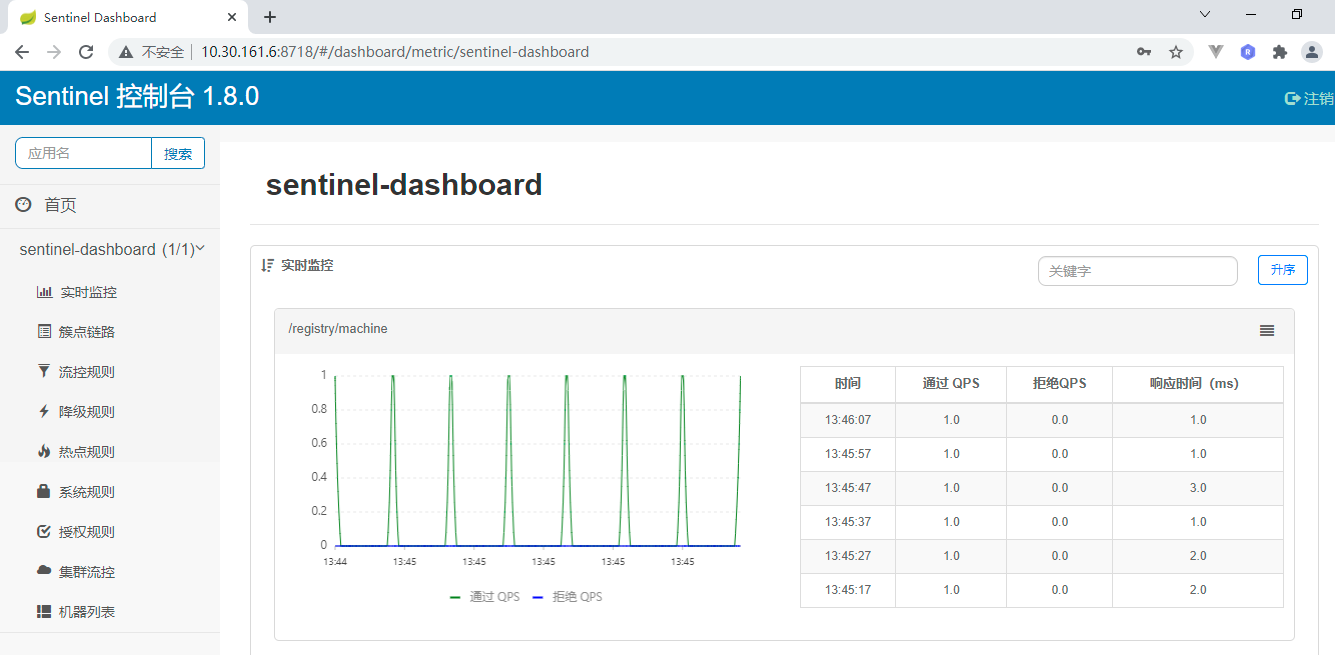
Task: Toggle 拒绝 QPS series in chart legend
Action: point(567,597)
